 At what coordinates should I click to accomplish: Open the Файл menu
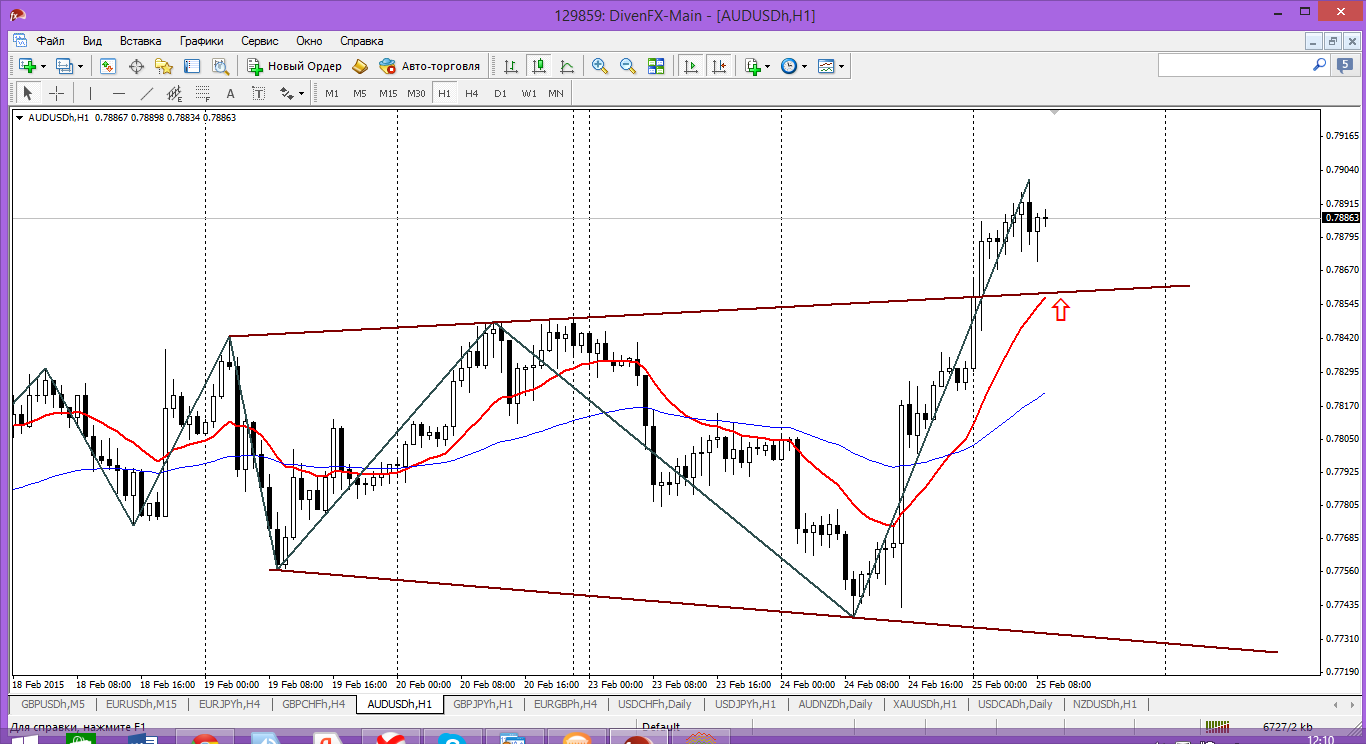click(51, 41)
